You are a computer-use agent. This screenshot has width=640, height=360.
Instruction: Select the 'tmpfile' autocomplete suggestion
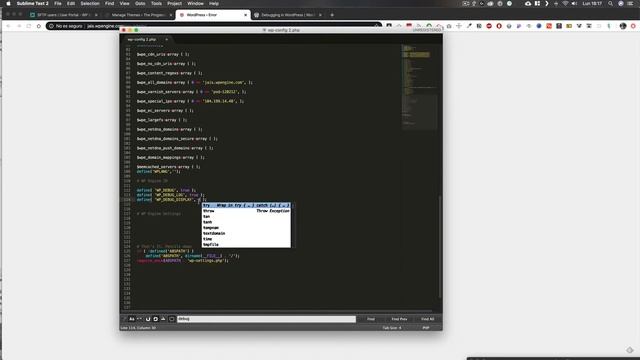pyautogui.click(x=246, y=244)
